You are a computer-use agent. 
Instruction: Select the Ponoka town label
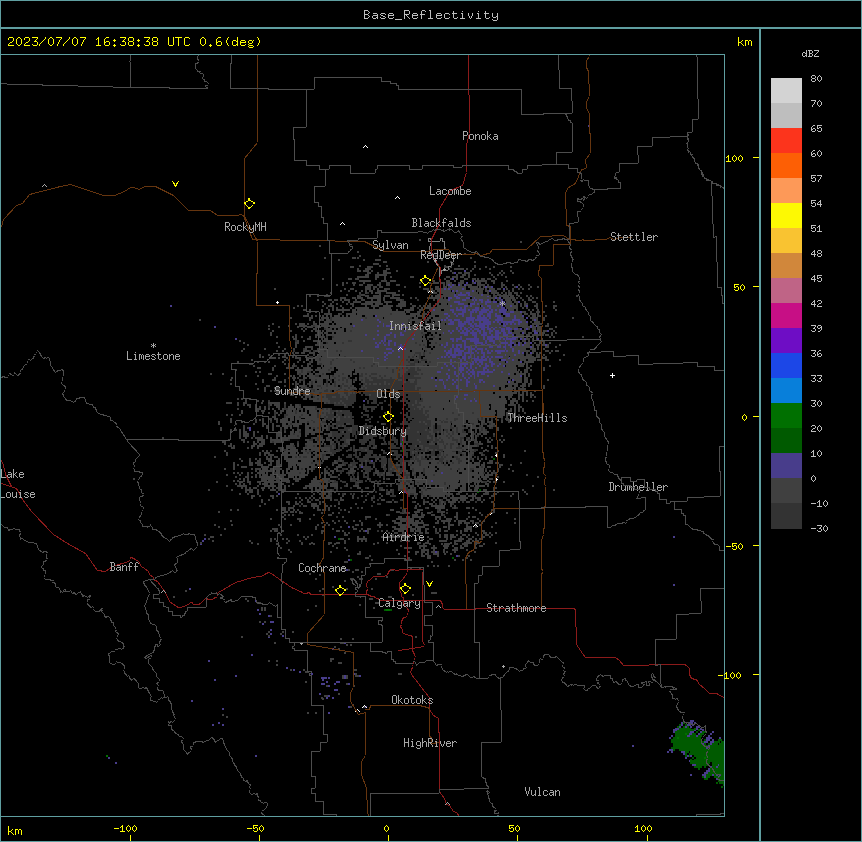(x=480, y=136)
